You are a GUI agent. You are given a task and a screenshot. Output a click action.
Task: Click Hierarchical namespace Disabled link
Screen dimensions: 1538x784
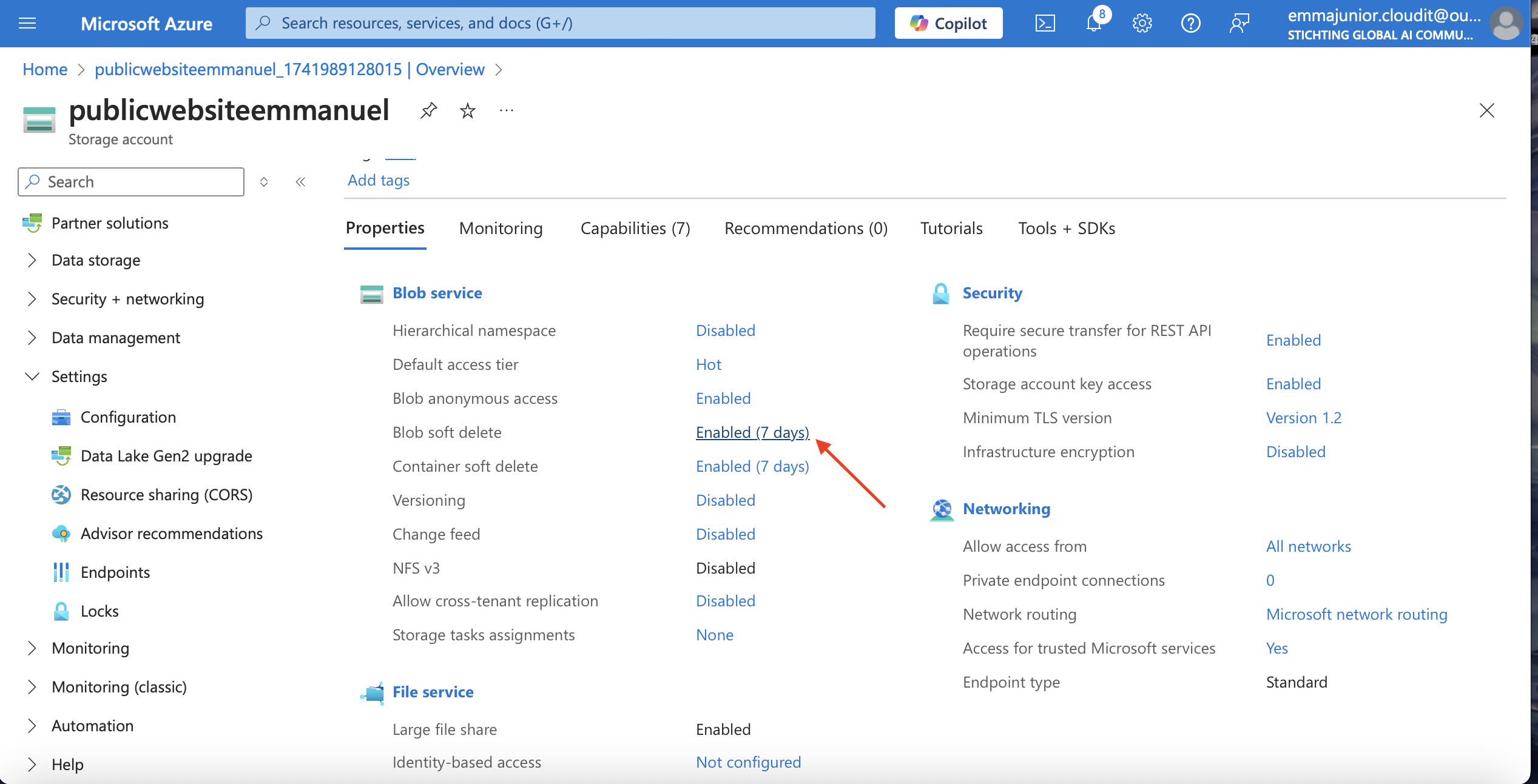(726, 330)
